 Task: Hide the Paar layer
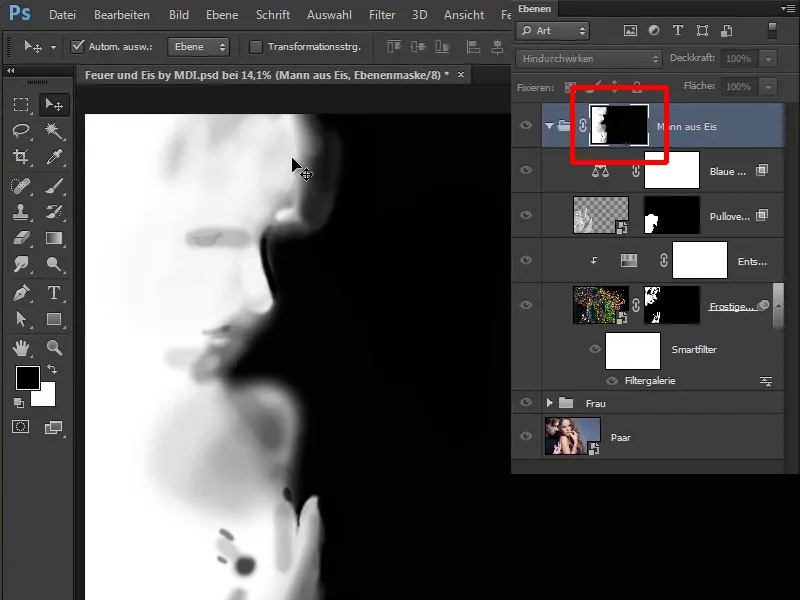pyautogui.click(x=526, y=436)
